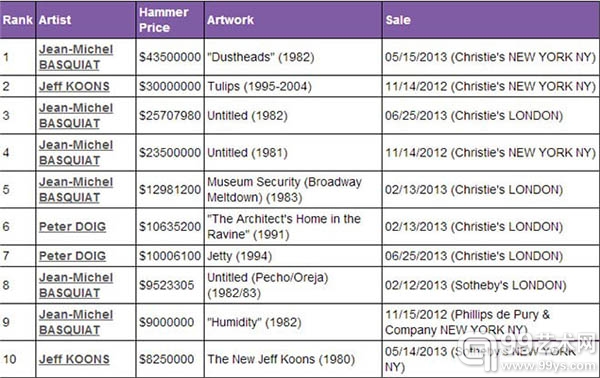
Task: Select the "Dustheads" (1982) artwork cell
Action: [x=293, y=57]
